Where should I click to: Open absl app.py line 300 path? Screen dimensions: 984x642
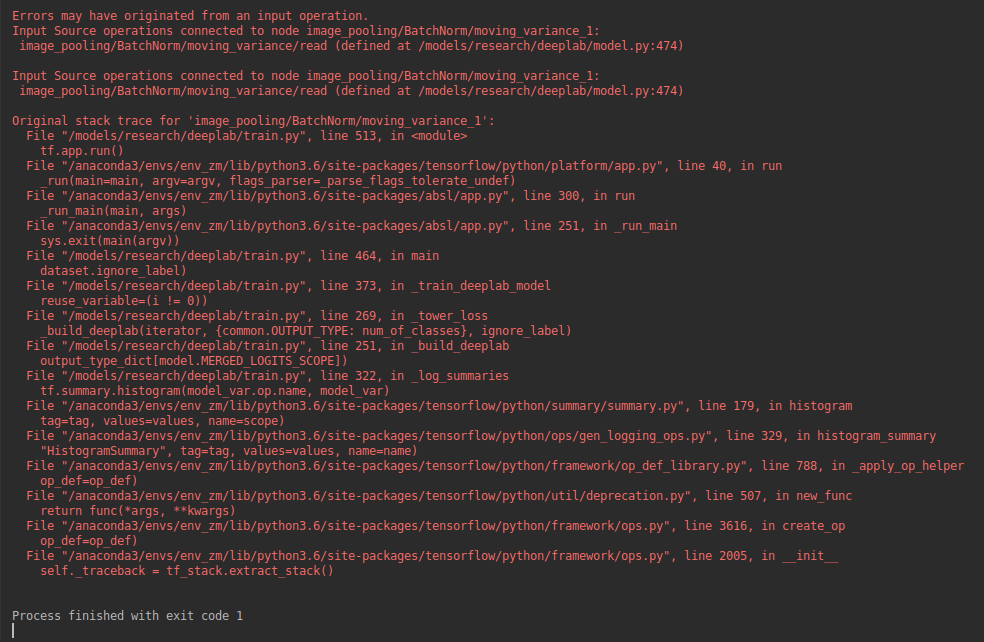tap(282, 196)
